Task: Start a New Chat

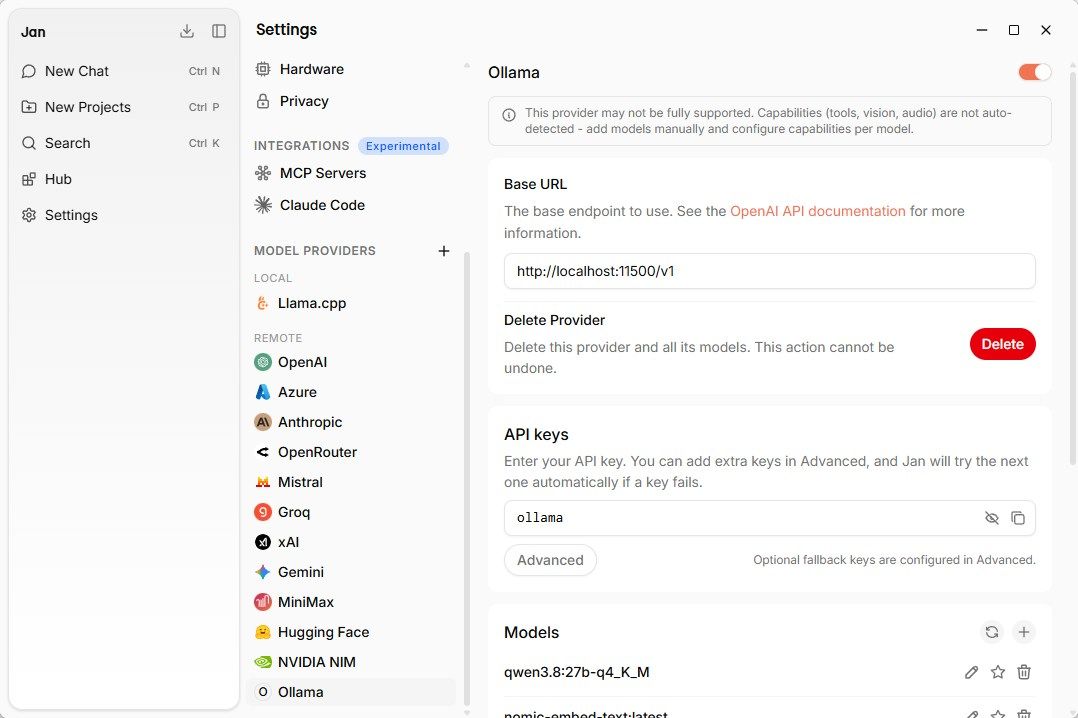Action: (x=124, y=71)
